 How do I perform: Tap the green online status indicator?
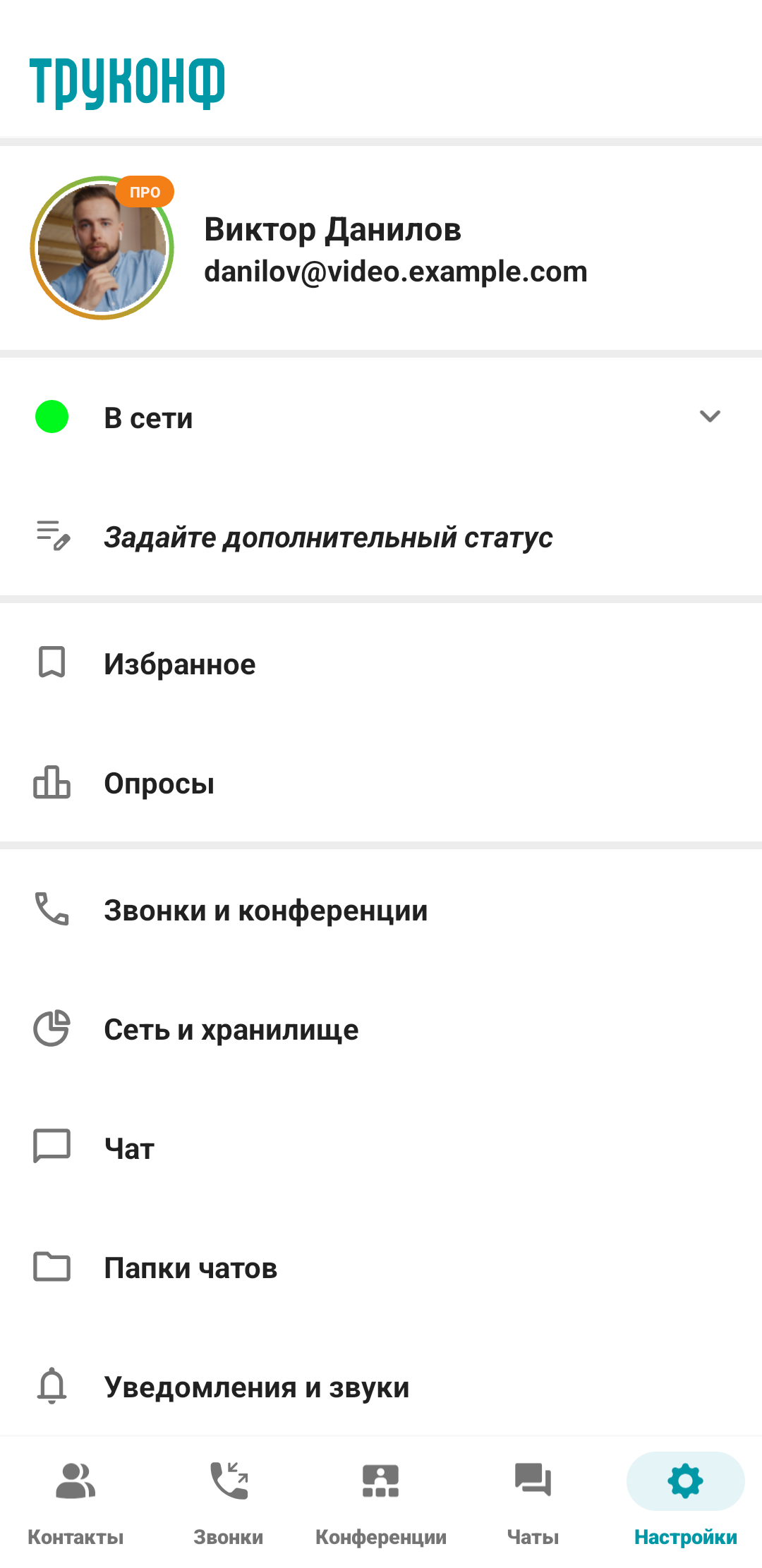52,416
